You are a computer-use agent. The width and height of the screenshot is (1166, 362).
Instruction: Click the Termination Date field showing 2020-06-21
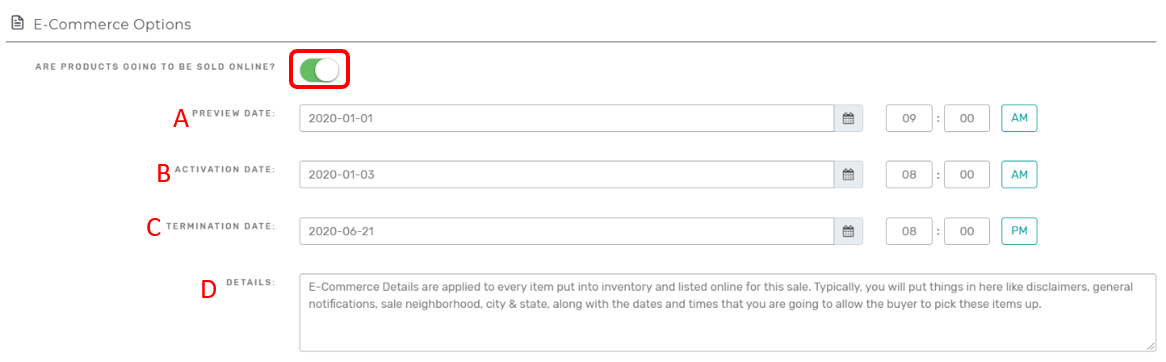point(567,231)
